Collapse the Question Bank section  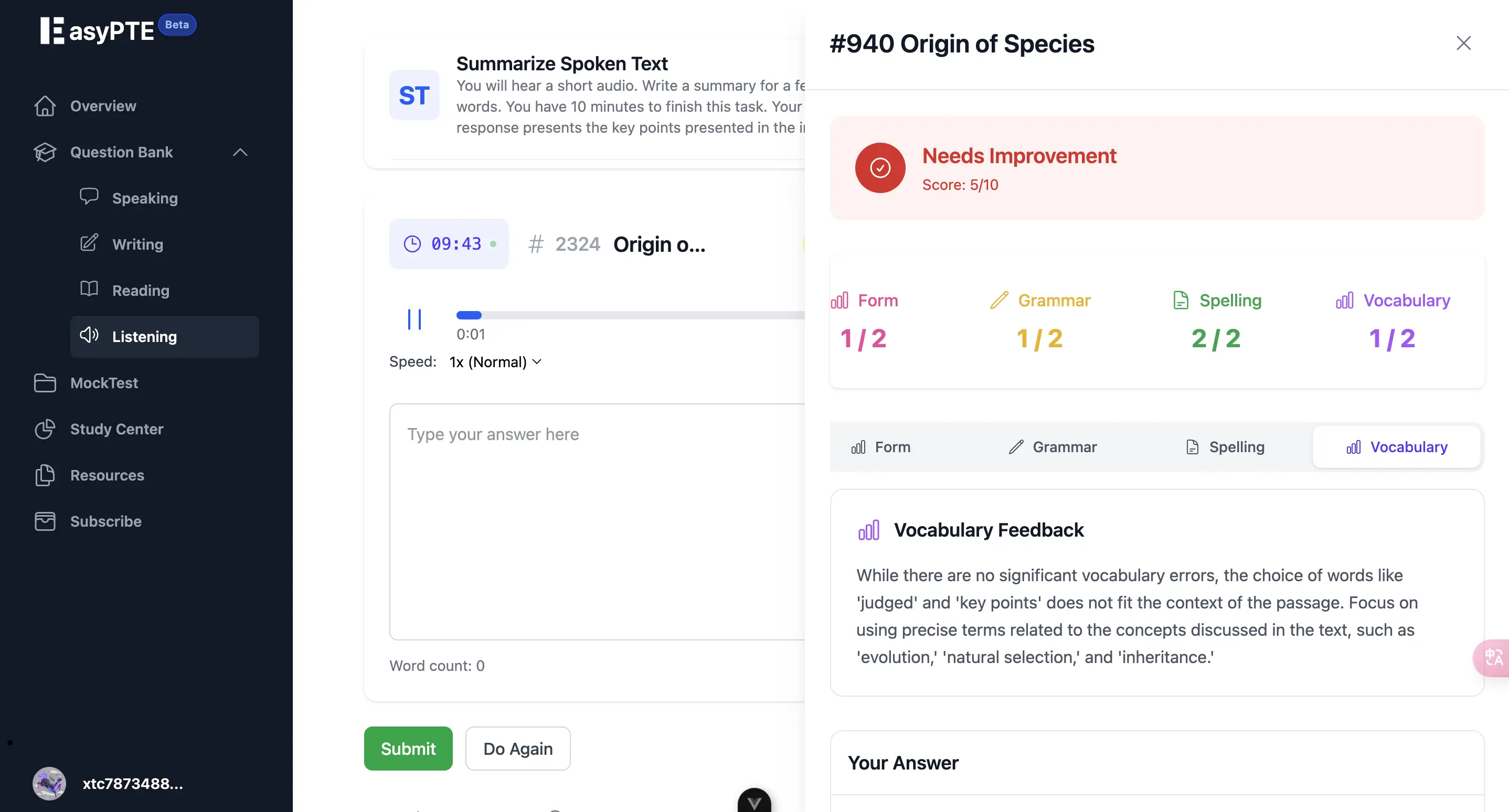click(240, 152)
